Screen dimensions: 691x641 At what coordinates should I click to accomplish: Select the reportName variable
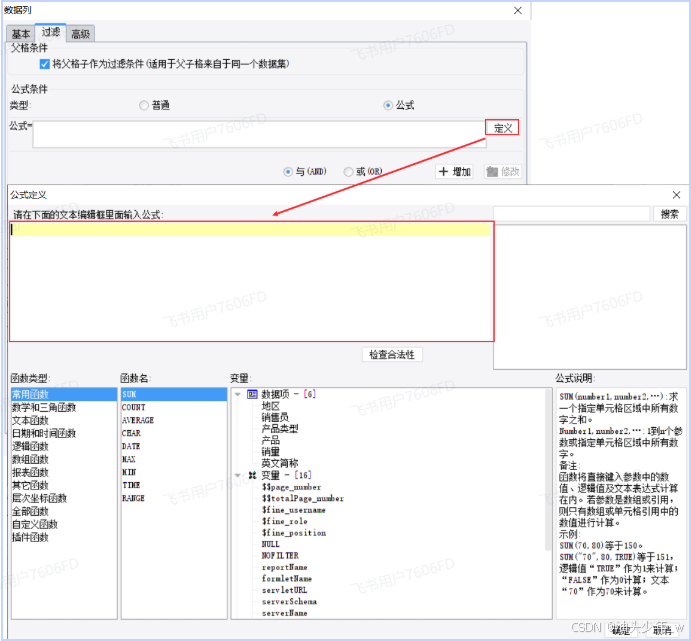pos(285,567)
